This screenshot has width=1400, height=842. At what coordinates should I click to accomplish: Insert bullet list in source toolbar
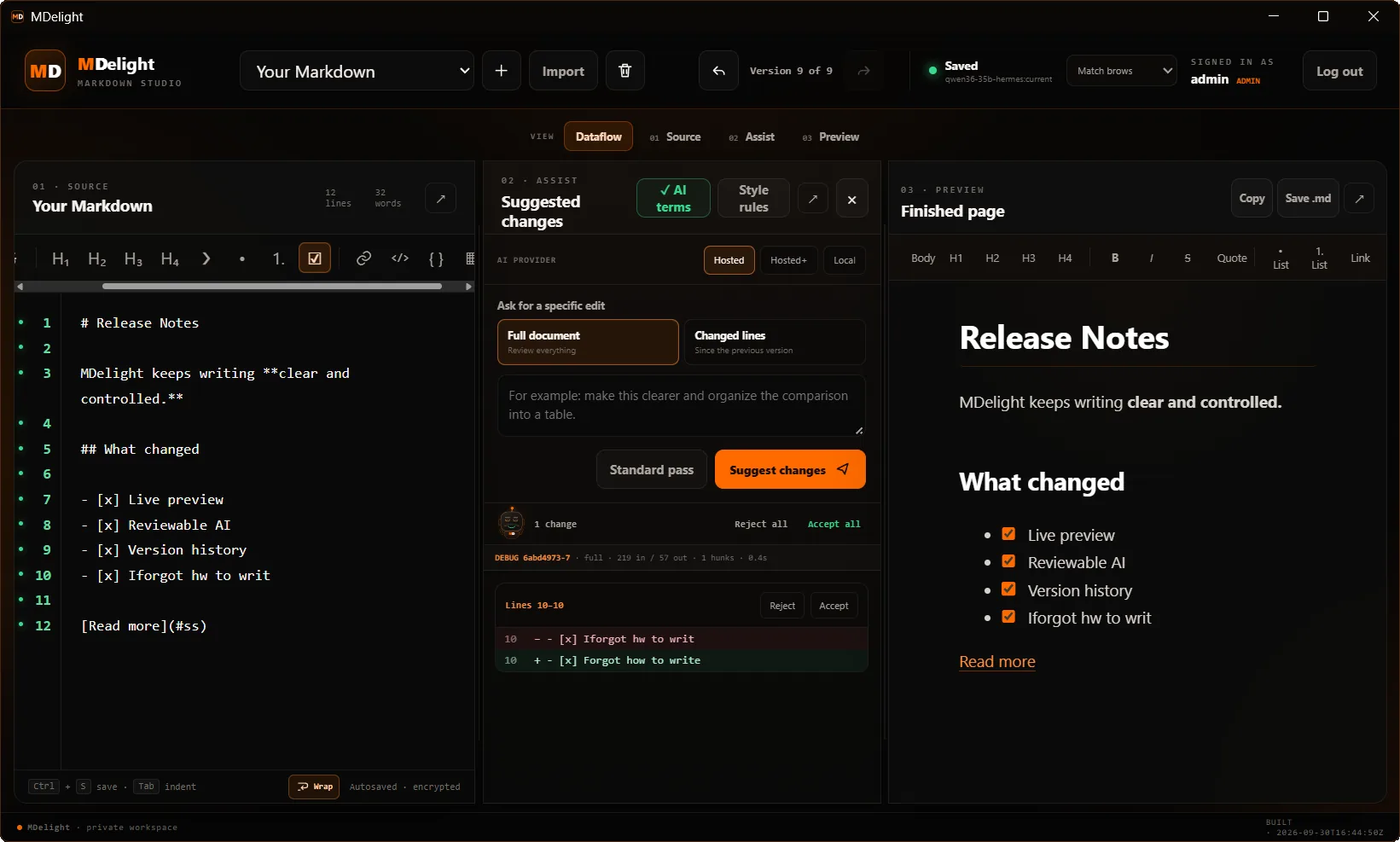click(242, 258)
